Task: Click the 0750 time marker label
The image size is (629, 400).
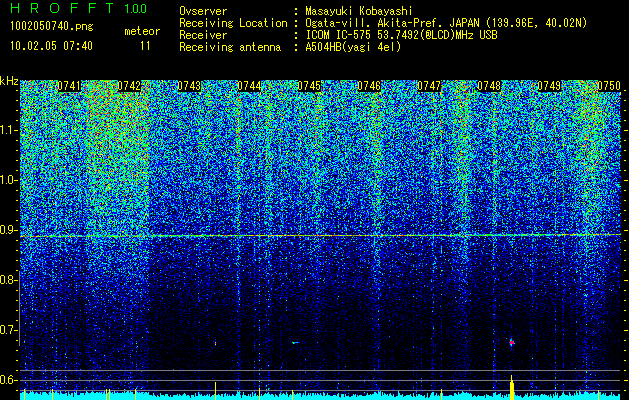Action: [x=609, y=86]
